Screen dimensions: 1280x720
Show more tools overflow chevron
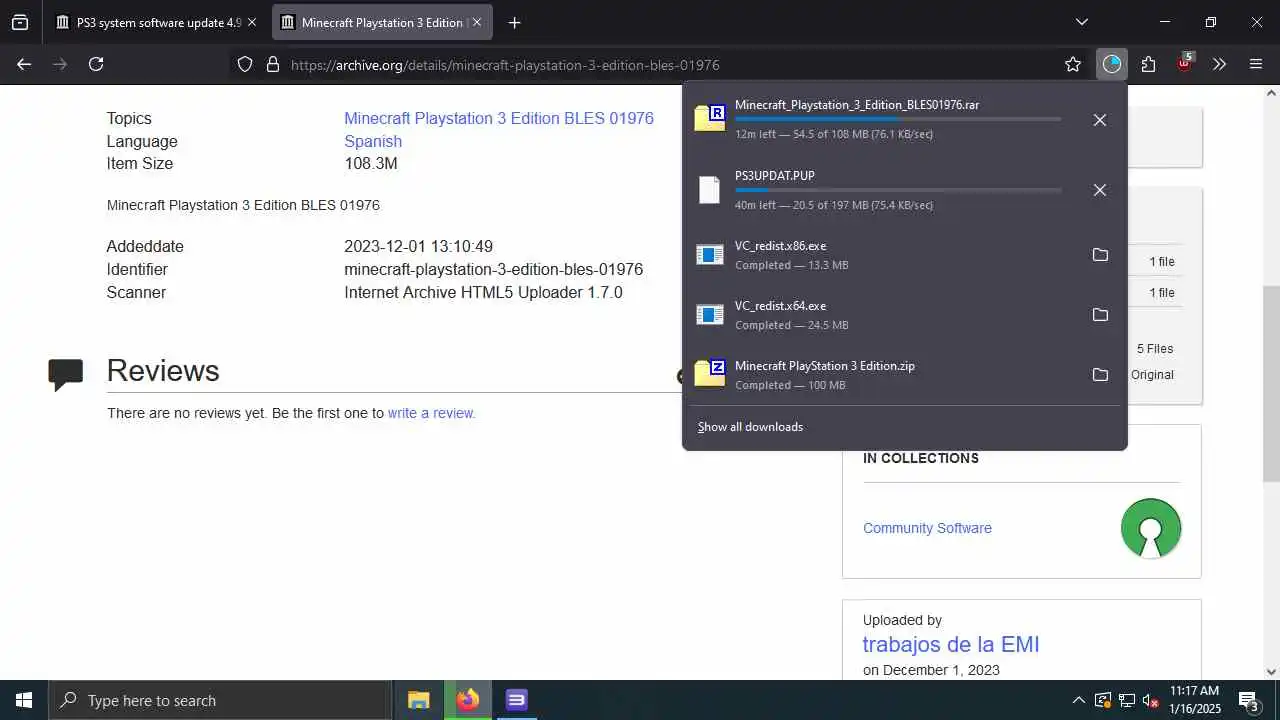(1219, 64)
